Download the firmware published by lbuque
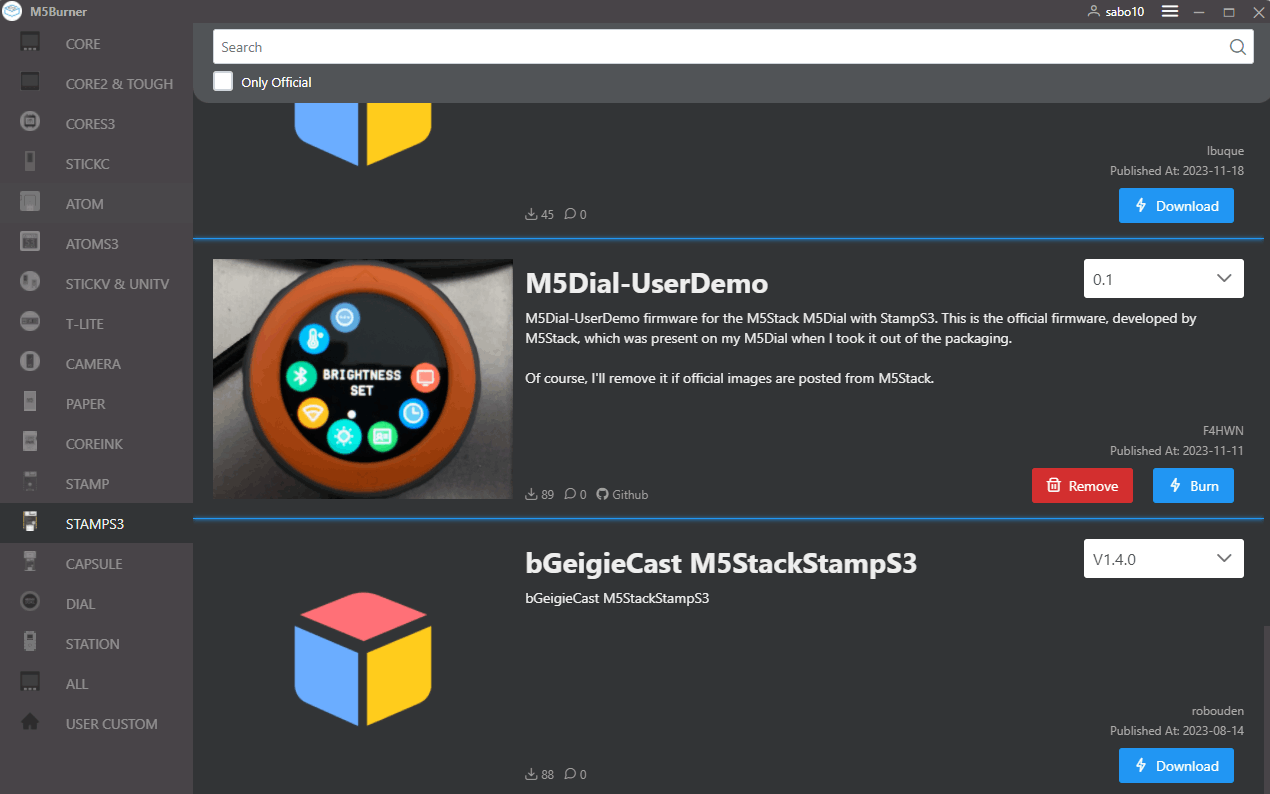 (x=1176, y=206)
